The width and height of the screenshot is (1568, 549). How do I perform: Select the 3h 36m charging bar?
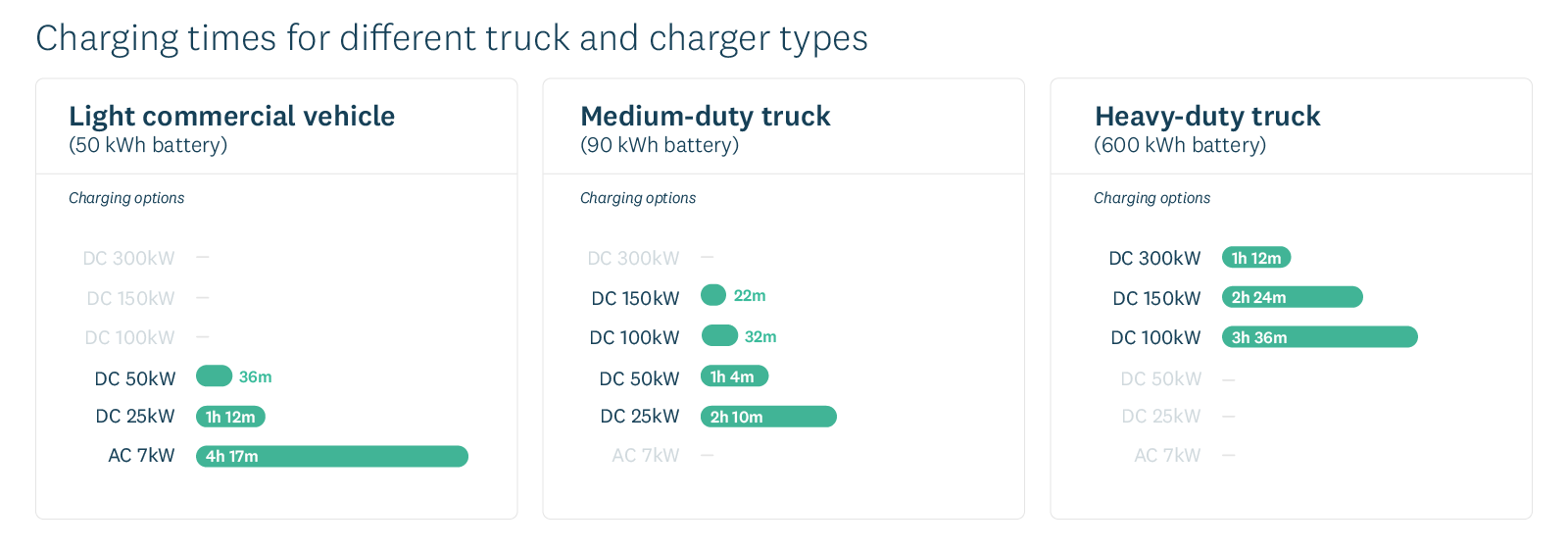1319,337
